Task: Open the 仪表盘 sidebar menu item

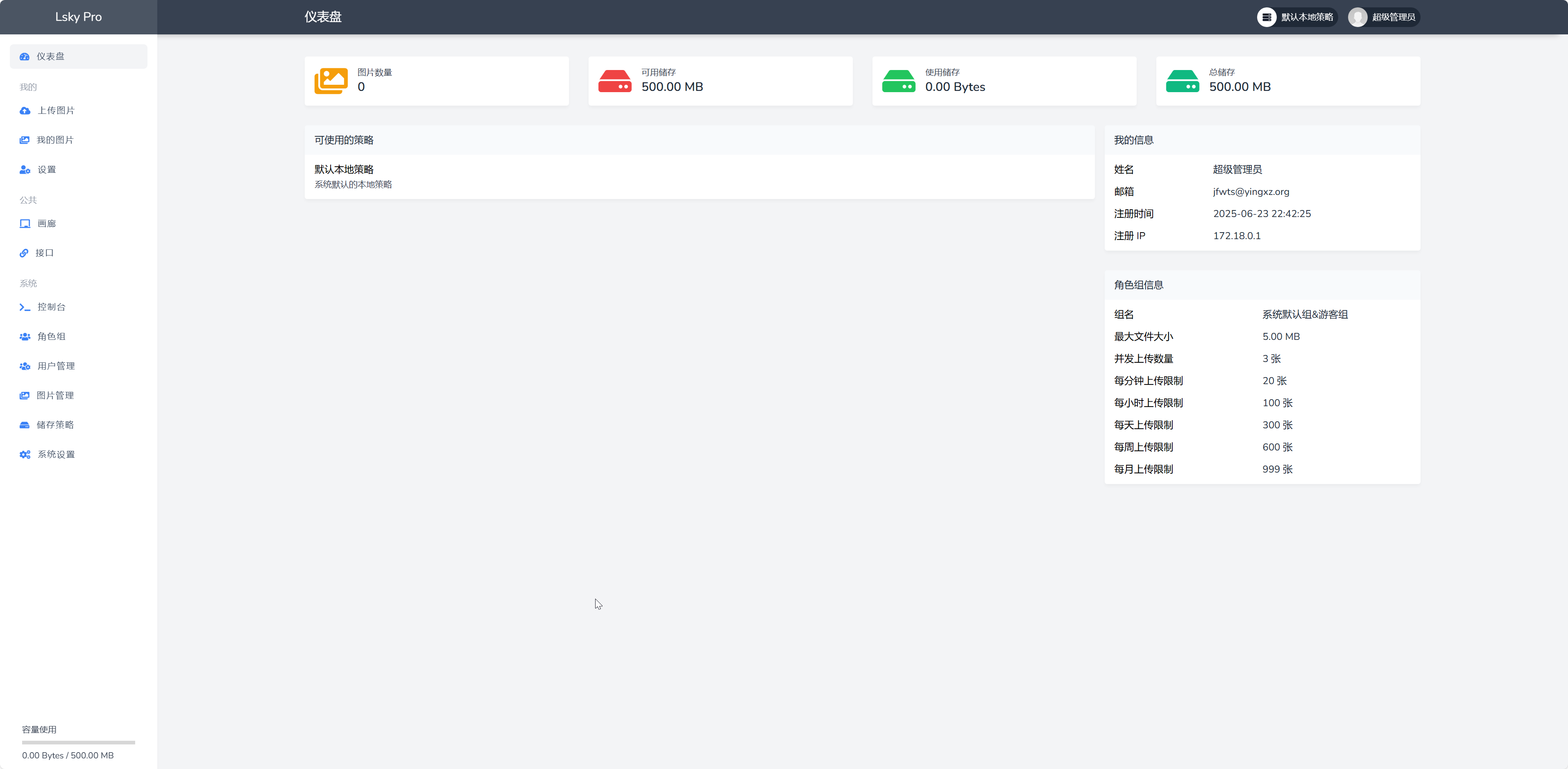Action: (79, 57)
